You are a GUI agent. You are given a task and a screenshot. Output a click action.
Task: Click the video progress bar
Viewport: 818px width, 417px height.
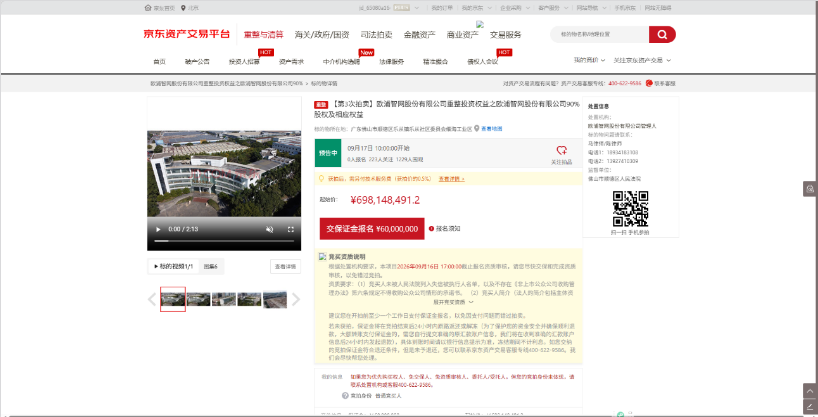click(x=224, y=241)
